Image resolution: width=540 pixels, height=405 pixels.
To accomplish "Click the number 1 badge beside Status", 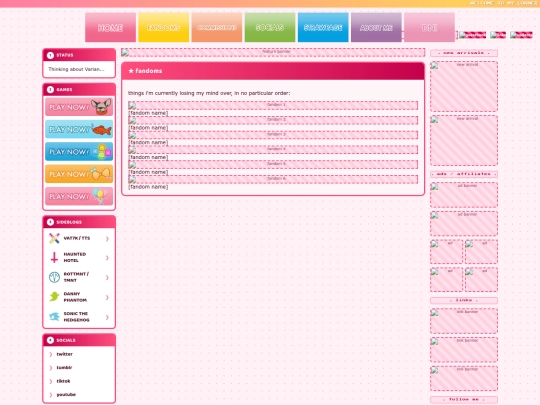I will click(x=50, y=55).
